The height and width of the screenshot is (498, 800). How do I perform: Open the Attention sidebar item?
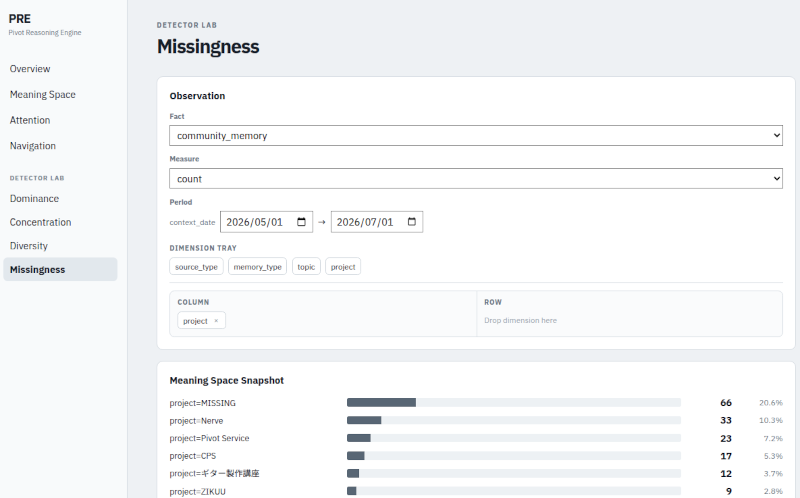click(x=30, y=120)
